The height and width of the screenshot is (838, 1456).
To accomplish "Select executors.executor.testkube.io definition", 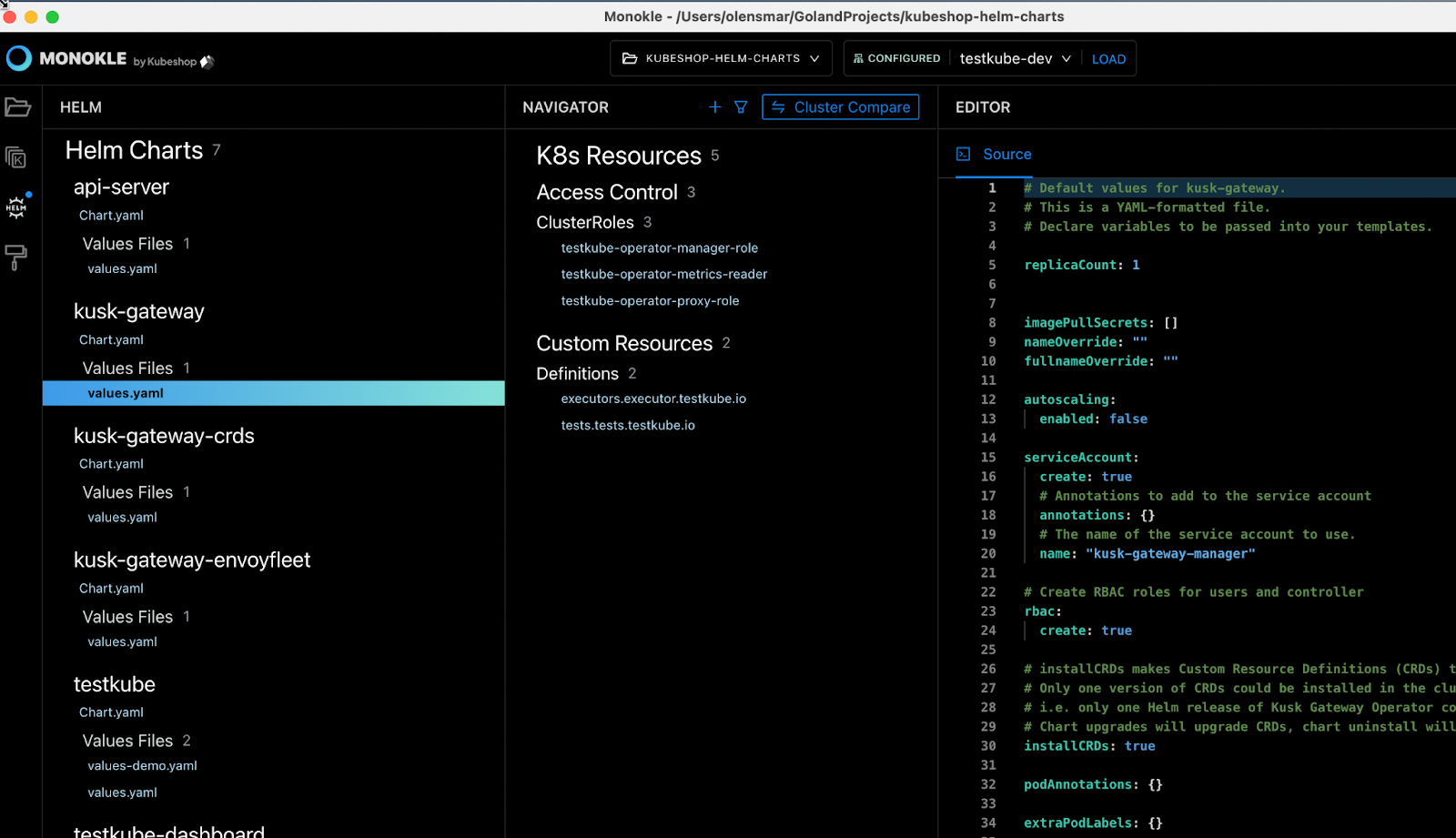I will tap(653, 399).
